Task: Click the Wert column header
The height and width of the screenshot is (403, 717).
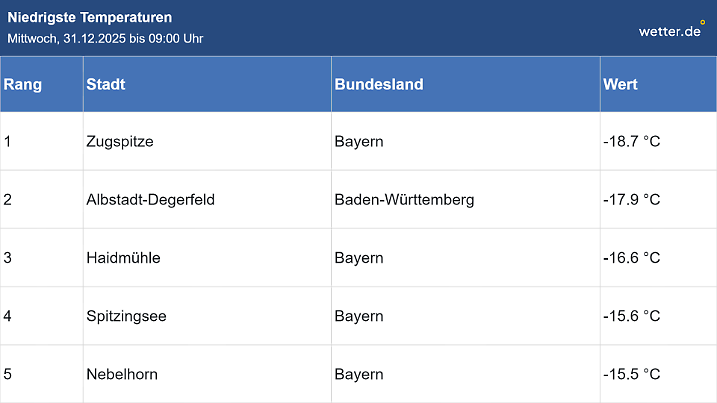Action: (x=620, y=84)
